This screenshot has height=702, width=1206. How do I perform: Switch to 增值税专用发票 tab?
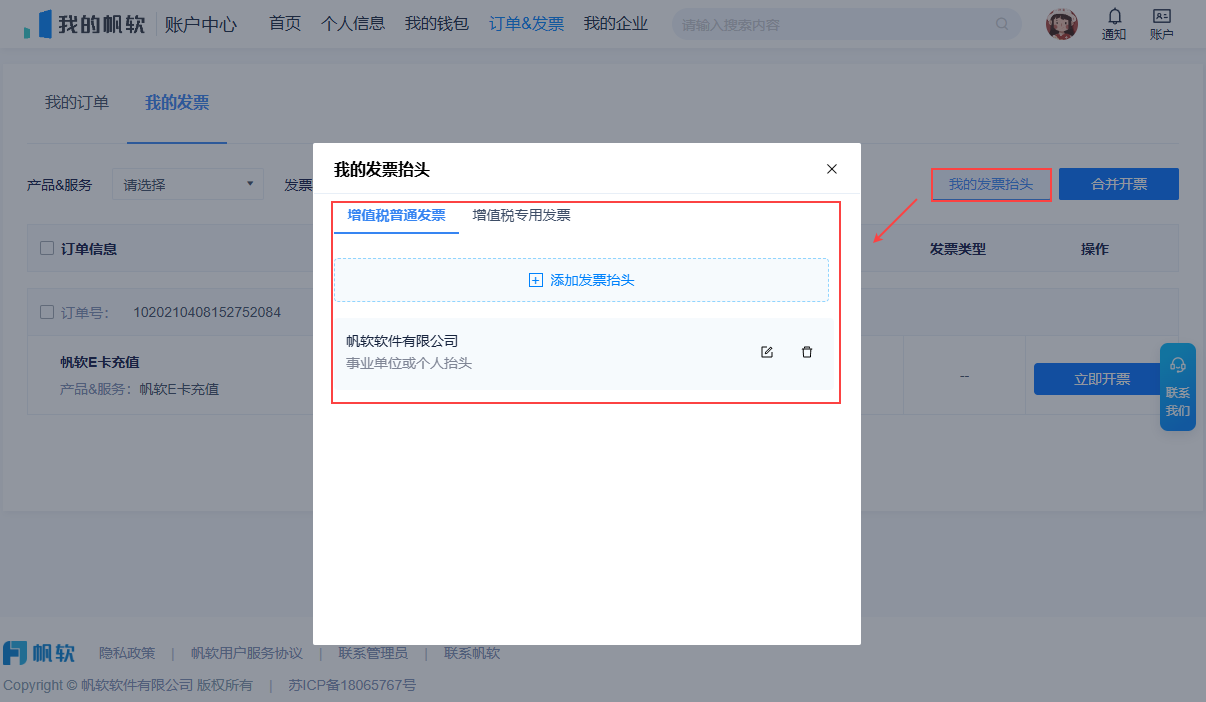click(521, 215)
